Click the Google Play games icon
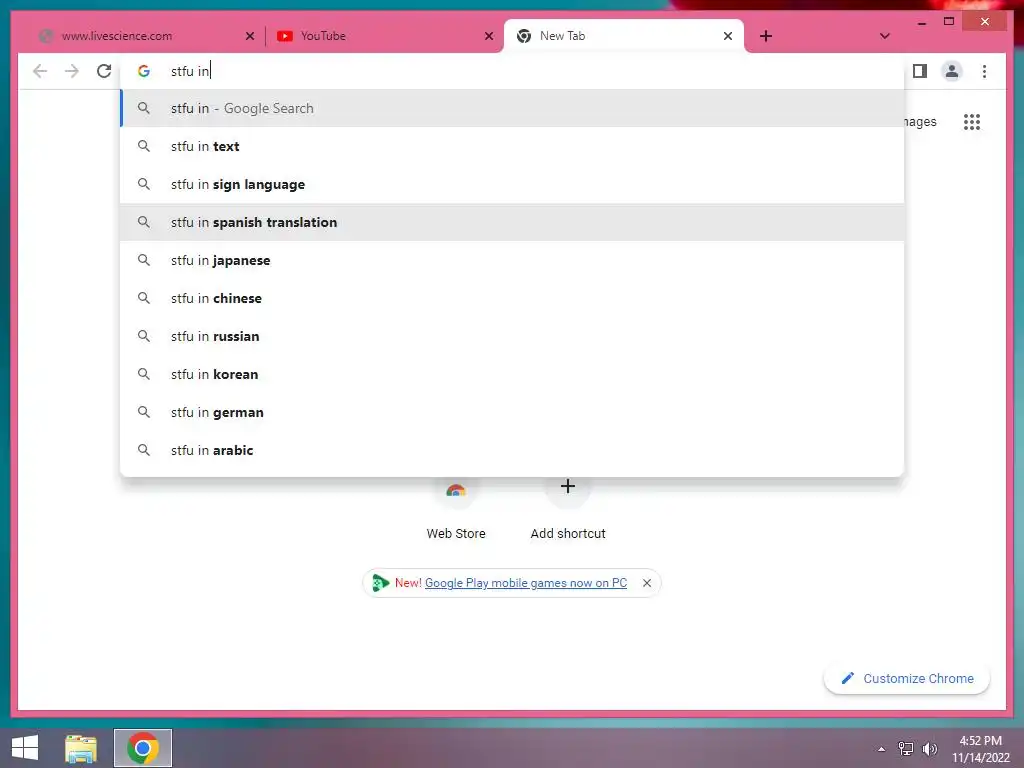This screenshot has width=1024, height=768. [x=380, y=583]
